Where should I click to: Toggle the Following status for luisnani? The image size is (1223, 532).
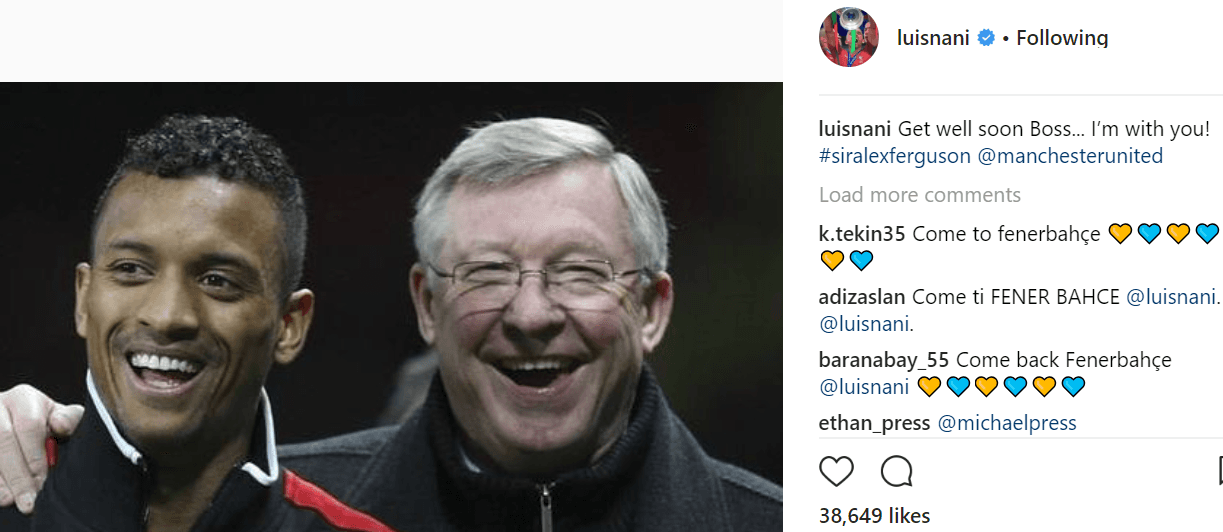[1062, 38]
